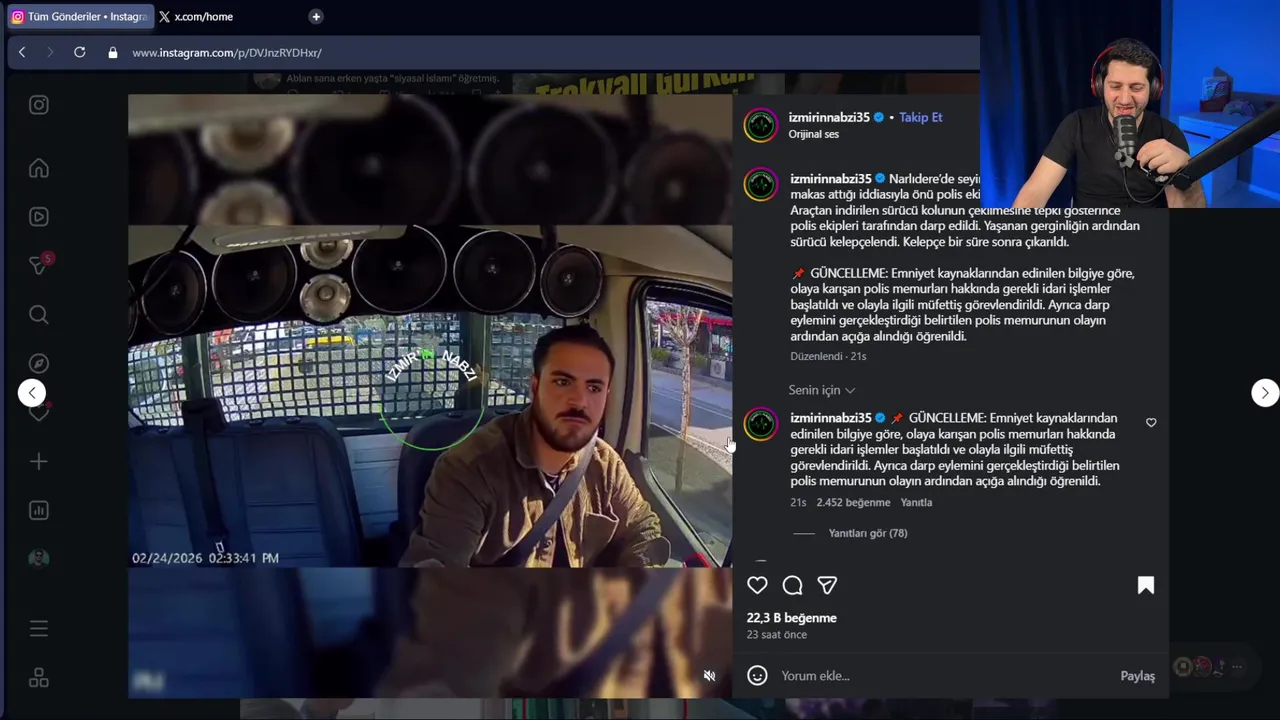Open hamburger More menu in sidebar
This screenshot has height=720, width=1280.
[39, 629]
